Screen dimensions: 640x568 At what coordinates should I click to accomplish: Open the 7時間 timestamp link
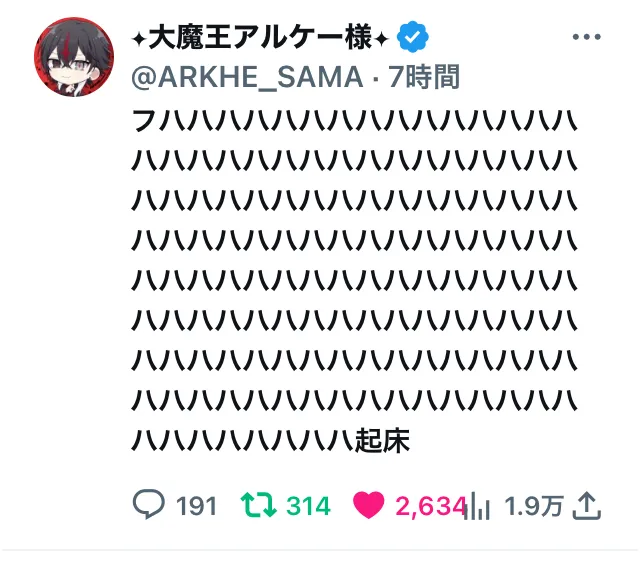(424, 77)
